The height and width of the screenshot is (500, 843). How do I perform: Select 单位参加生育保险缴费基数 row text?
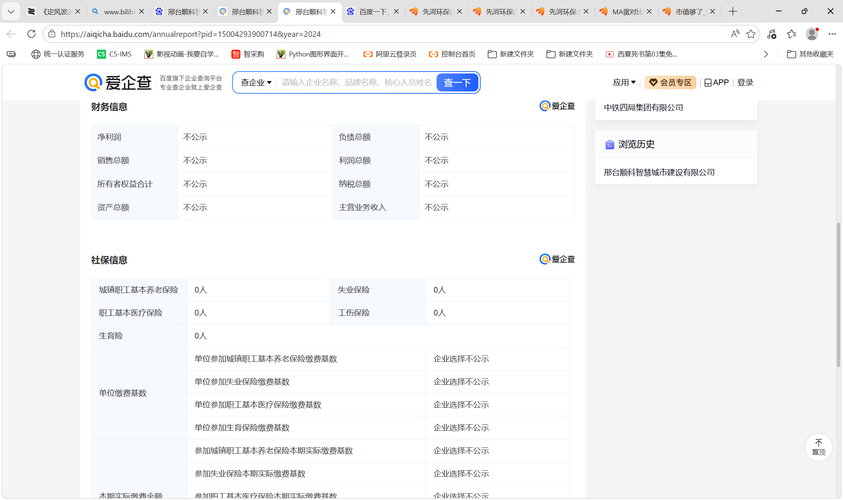point(242,428)
